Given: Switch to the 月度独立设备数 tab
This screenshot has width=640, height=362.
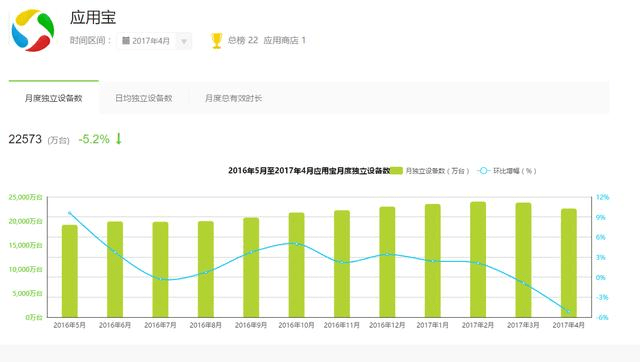Looking at the screenshot, I should coord(53,98).
